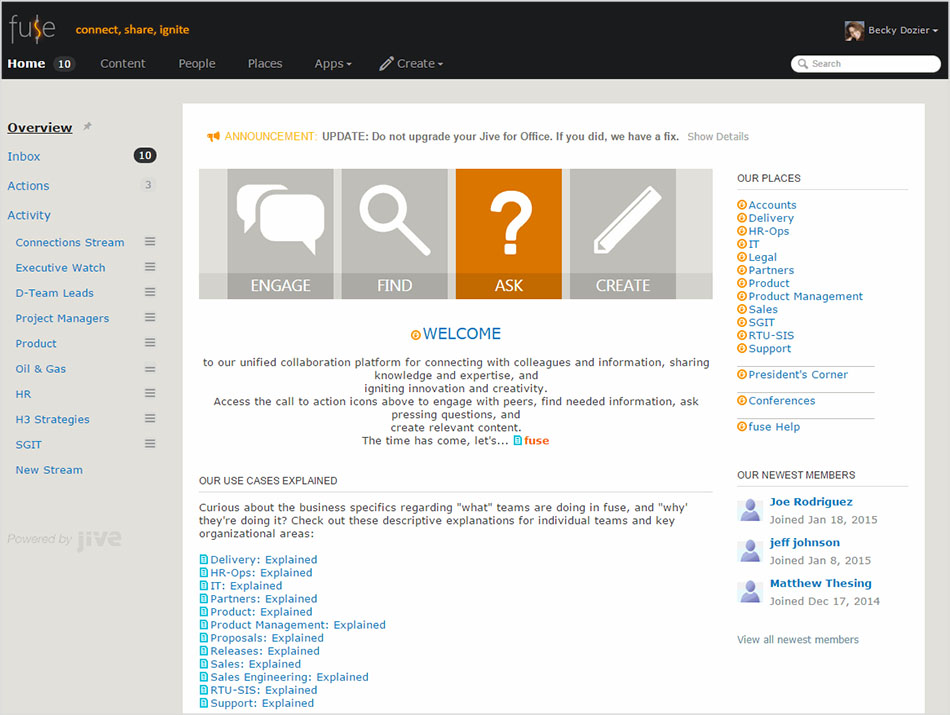Open the People tab
950x715 pixels.
196,64
